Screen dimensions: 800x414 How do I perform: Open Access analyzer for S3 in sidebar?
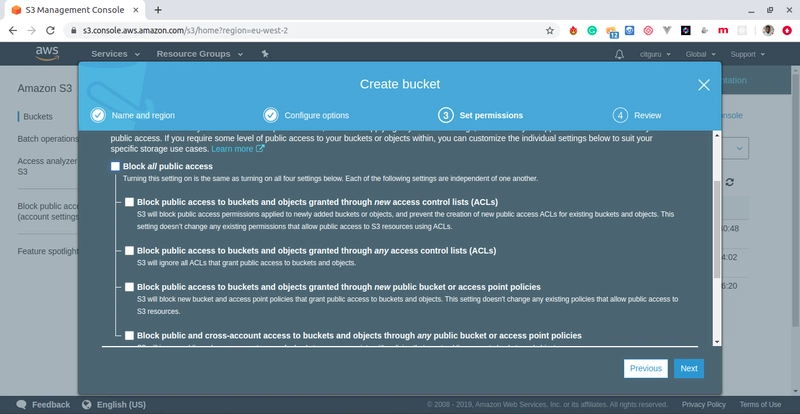[x=47, y=166]
